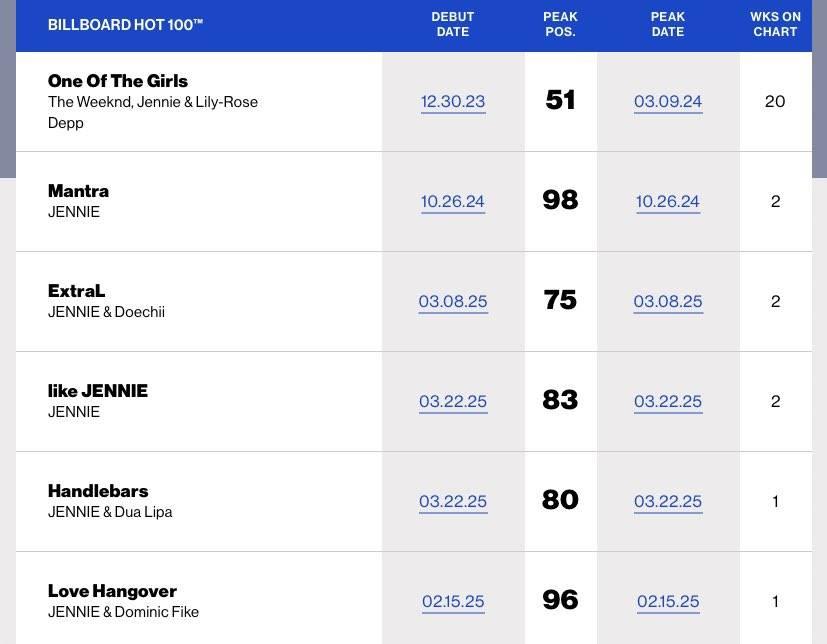This screenshot has height=644, width=827.
Task: Click the Billboard Hot 100 table header
Action: pos(126,25)
